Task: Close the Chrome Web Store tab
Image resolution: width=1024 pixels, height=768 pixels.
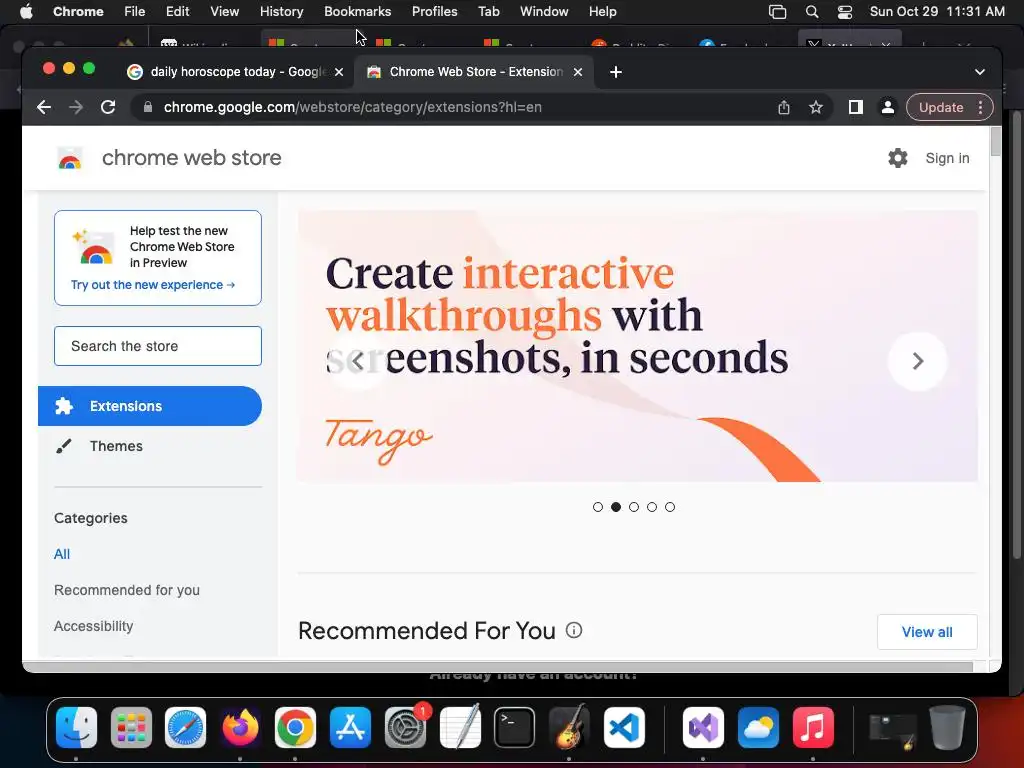Action: [578, 72]
